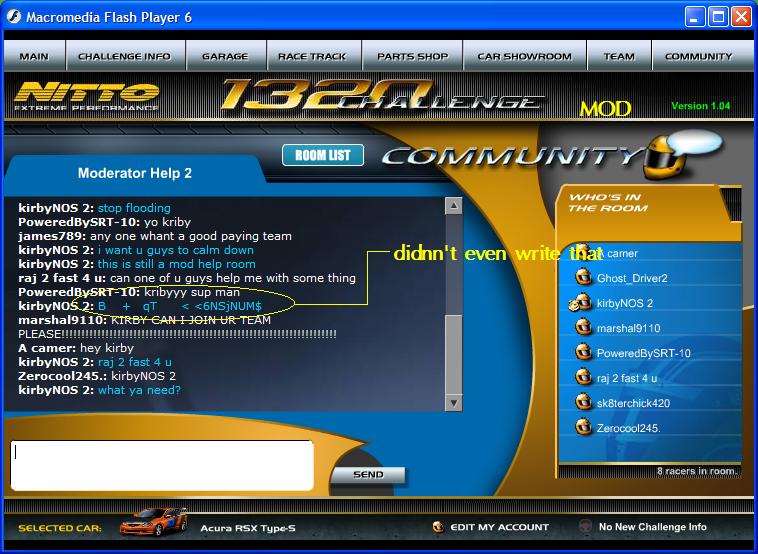758x554 pixels.
Task: Click EDIT MY ACCOUNT link
Action: click(x=499, y=527)
